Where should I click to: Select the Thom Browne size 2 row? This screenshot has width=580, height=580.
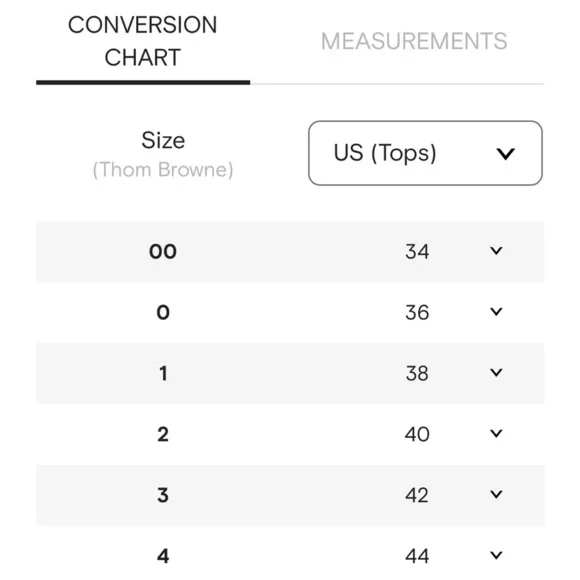coord(290,434)
